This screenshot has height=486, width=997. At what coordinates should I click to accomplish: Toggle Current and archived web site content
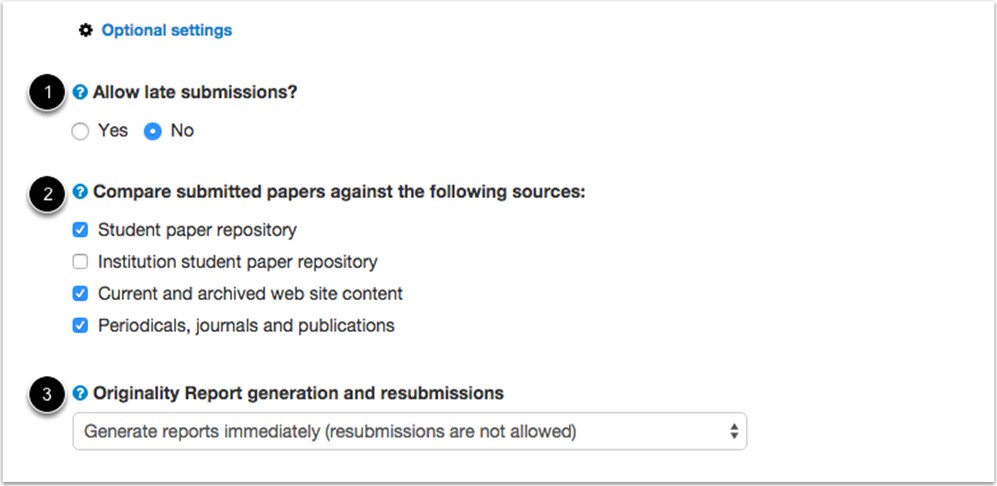[x=80, y=293]
